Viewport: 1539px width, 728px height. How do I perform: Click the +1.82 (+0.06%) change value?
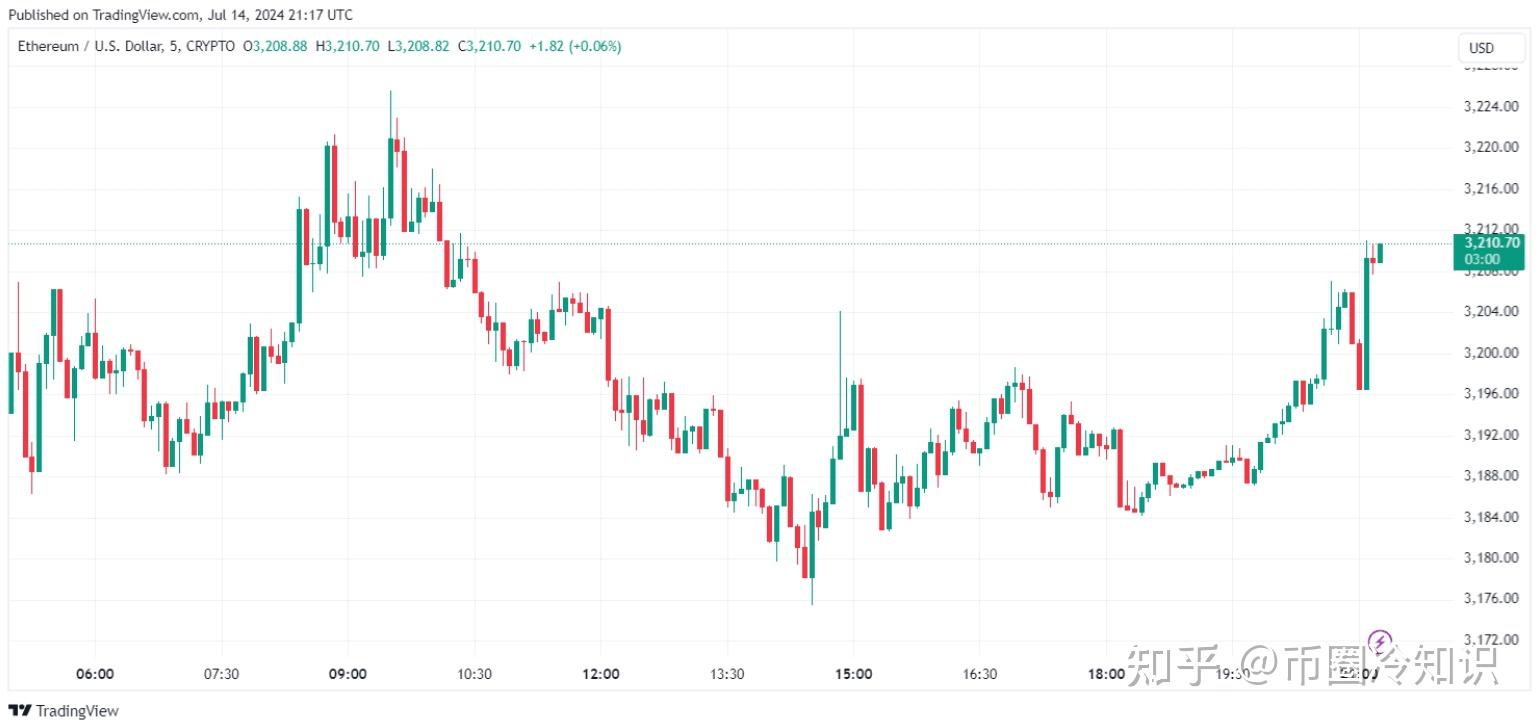pos(575,46)
